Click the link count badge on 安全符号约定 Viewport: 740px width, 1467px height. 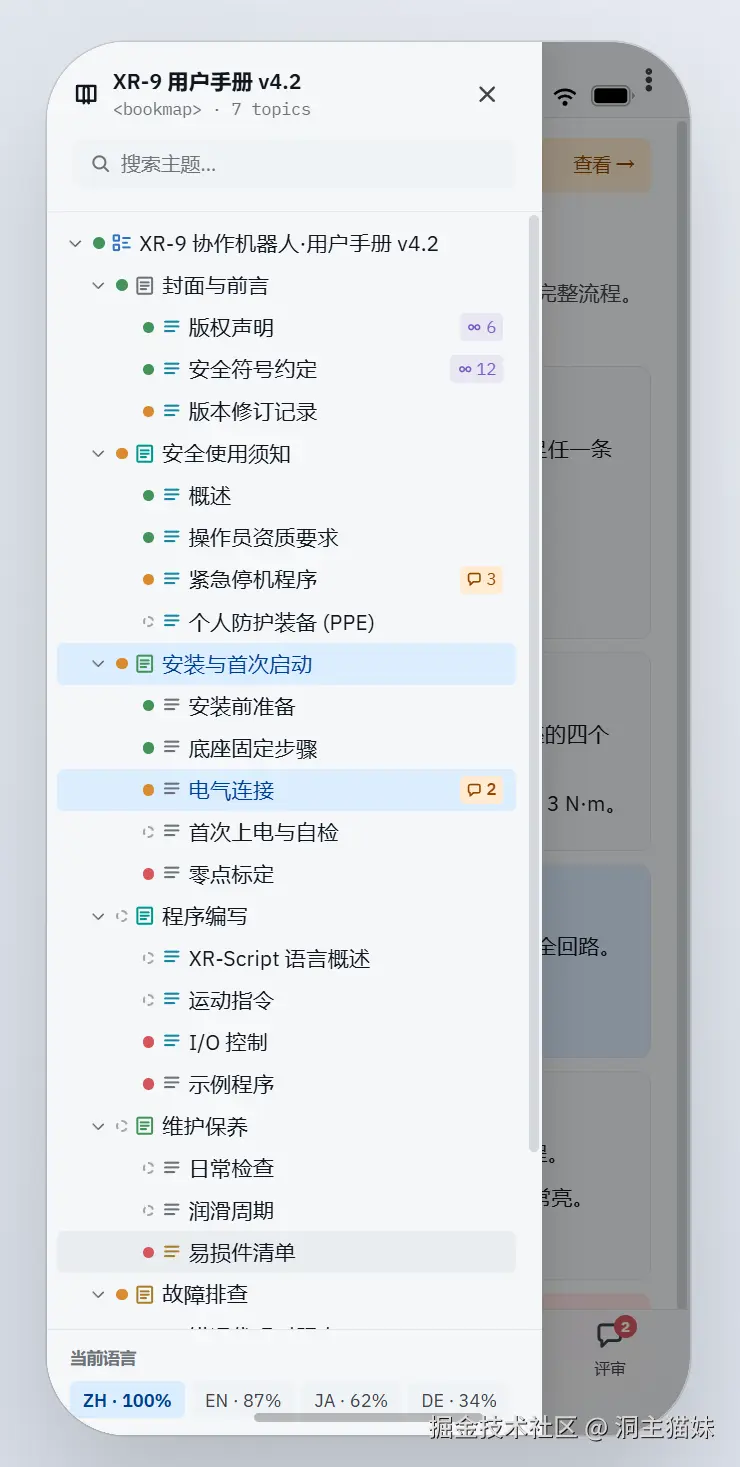[476, 369]
